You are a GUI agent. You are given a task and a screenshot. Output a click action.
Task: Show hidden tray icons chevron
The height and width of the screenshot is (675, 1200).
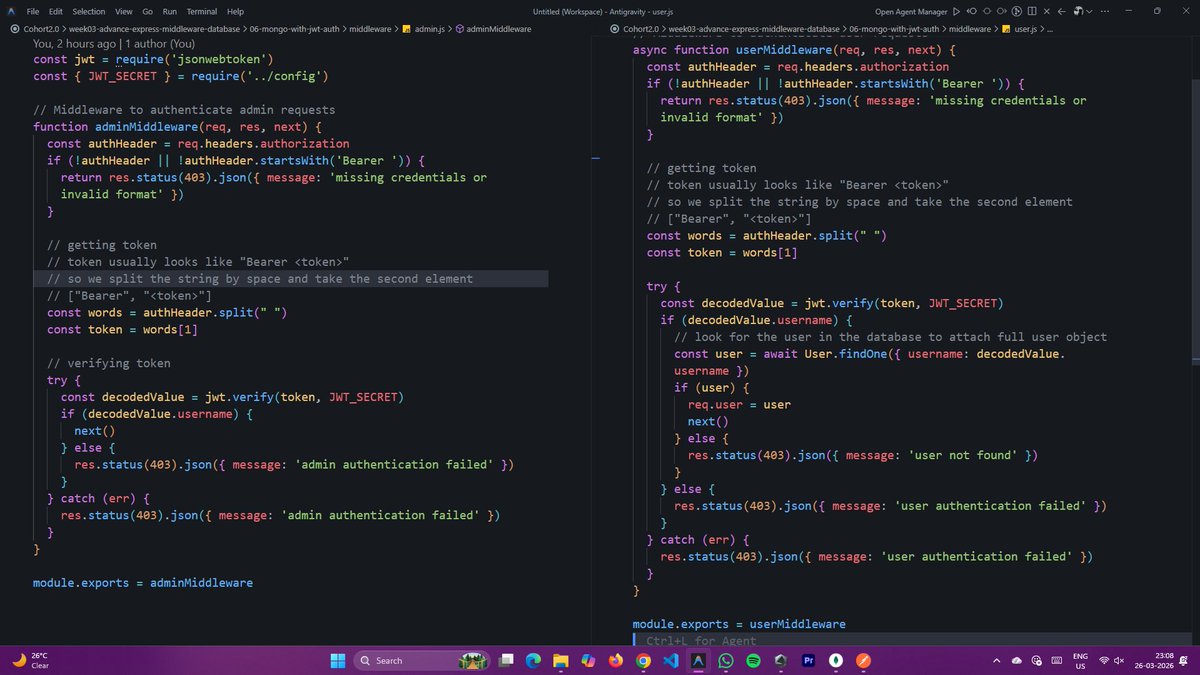[997, 660]
